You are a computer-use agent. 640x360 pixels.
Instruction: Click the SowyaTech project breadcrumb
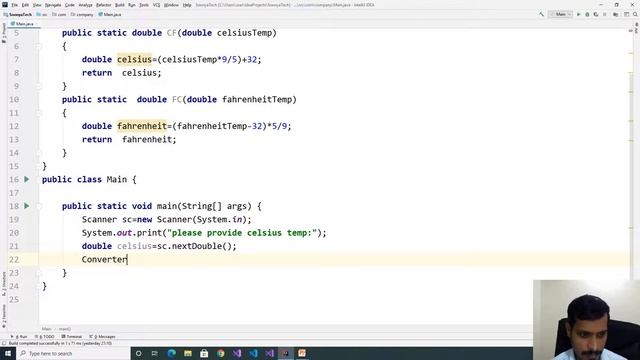[x=18, y=14]
